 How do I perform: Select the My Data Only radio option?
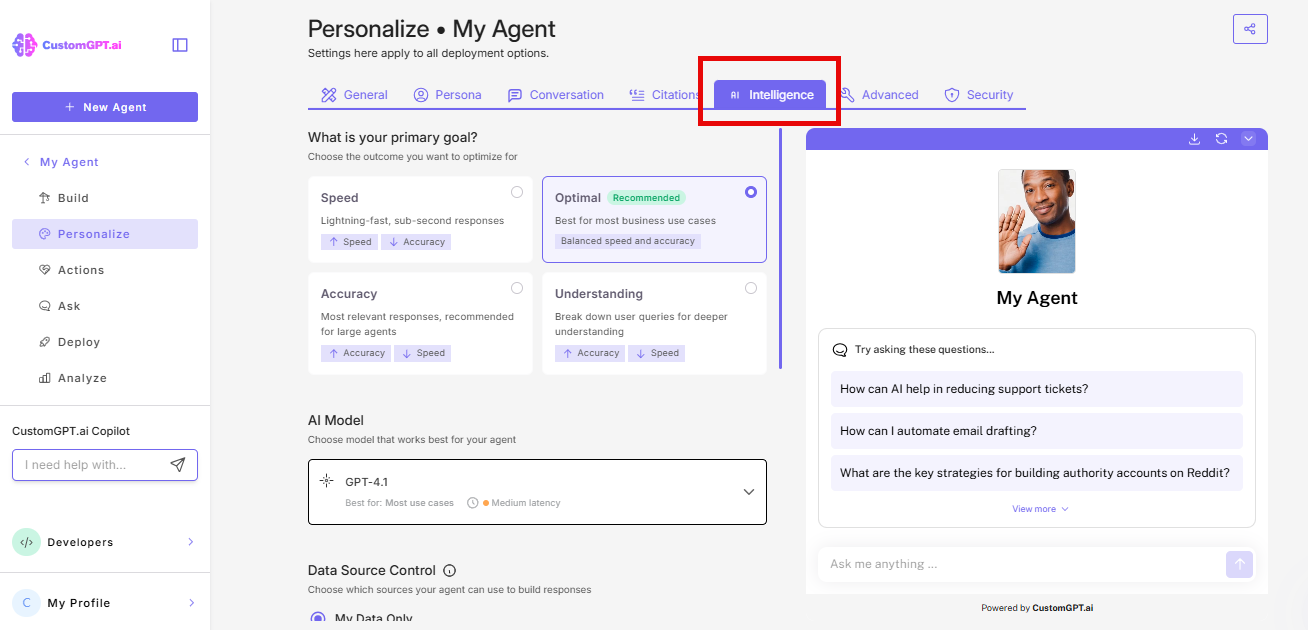pyautogui.click(x=317, y=618)
